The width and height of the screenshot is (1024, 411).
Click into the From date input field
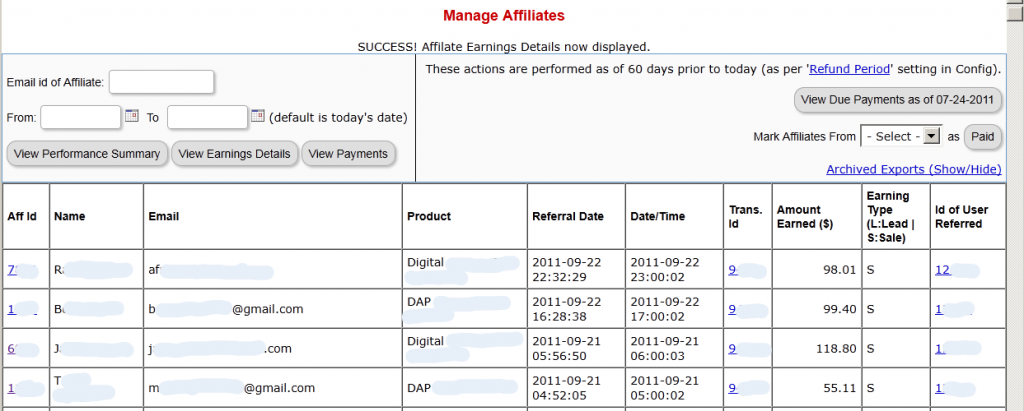tap(81, 117)
